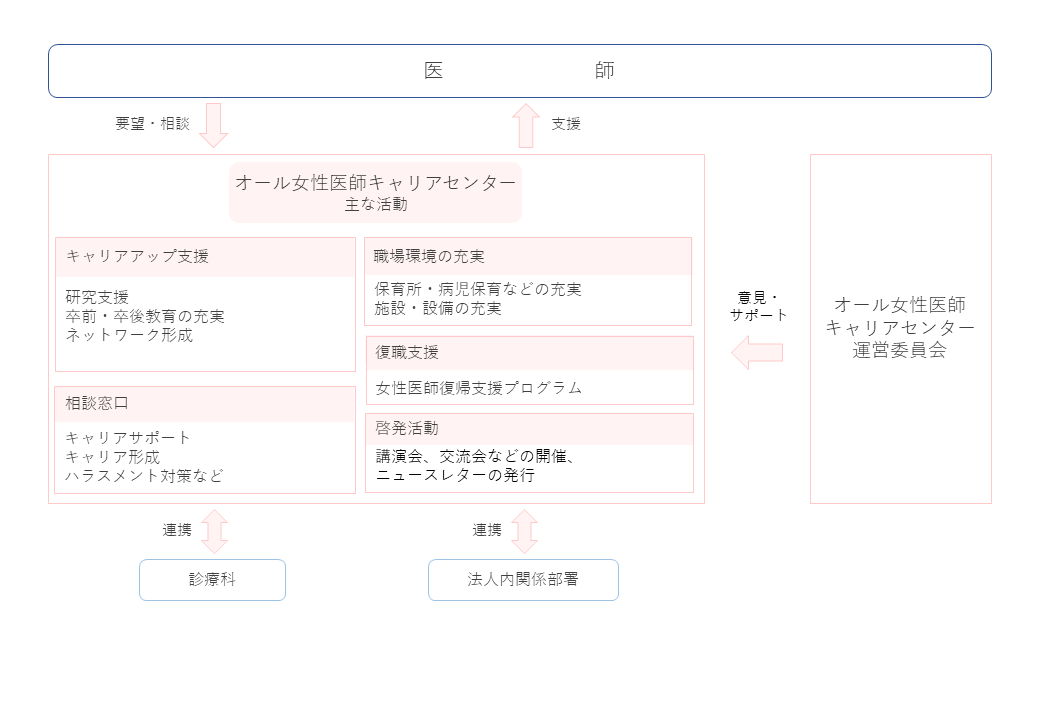The image size is (1040, 720).
Task: Click the オール女性医師キャリアセンター 主な活動 title
Action: [375, 192]
